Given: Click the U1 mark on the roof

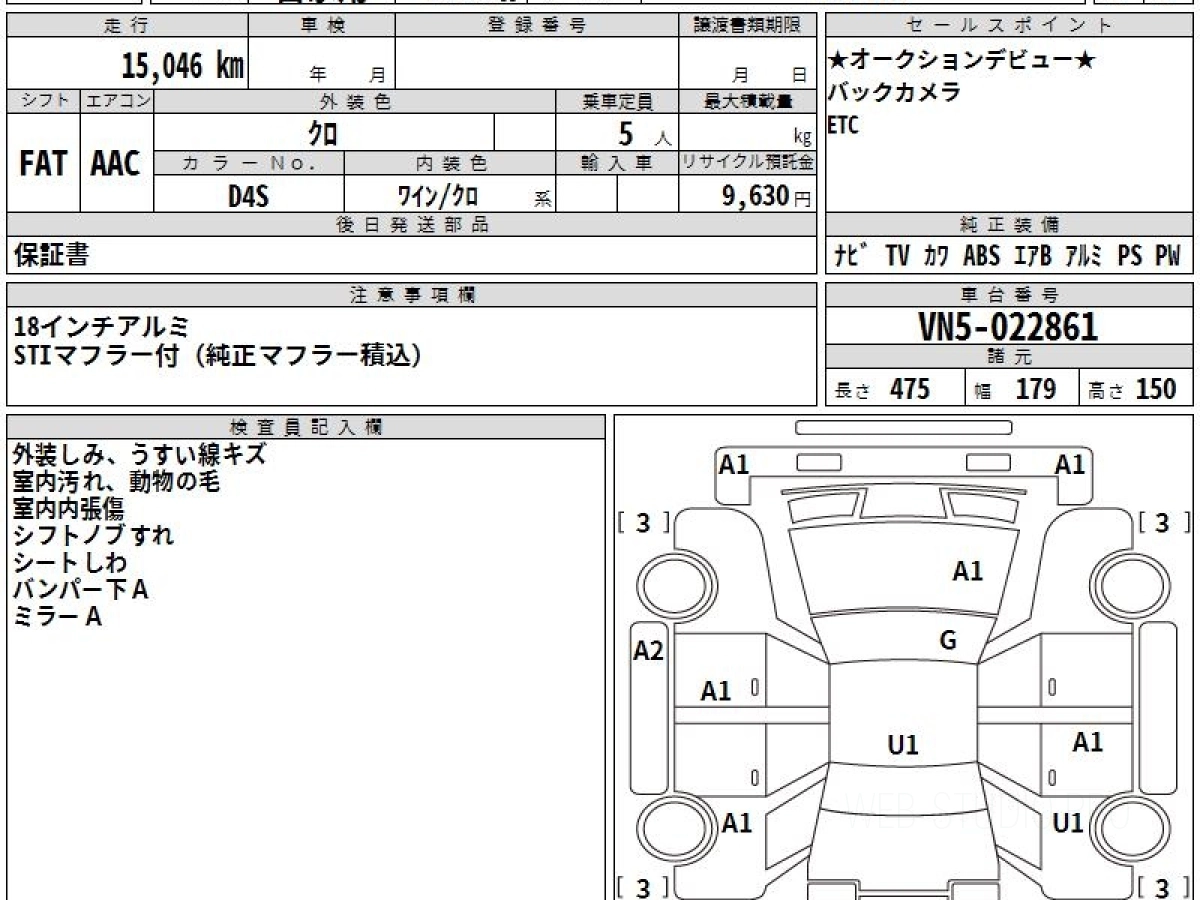Looking at the screenshot, I should coord(903,745).
